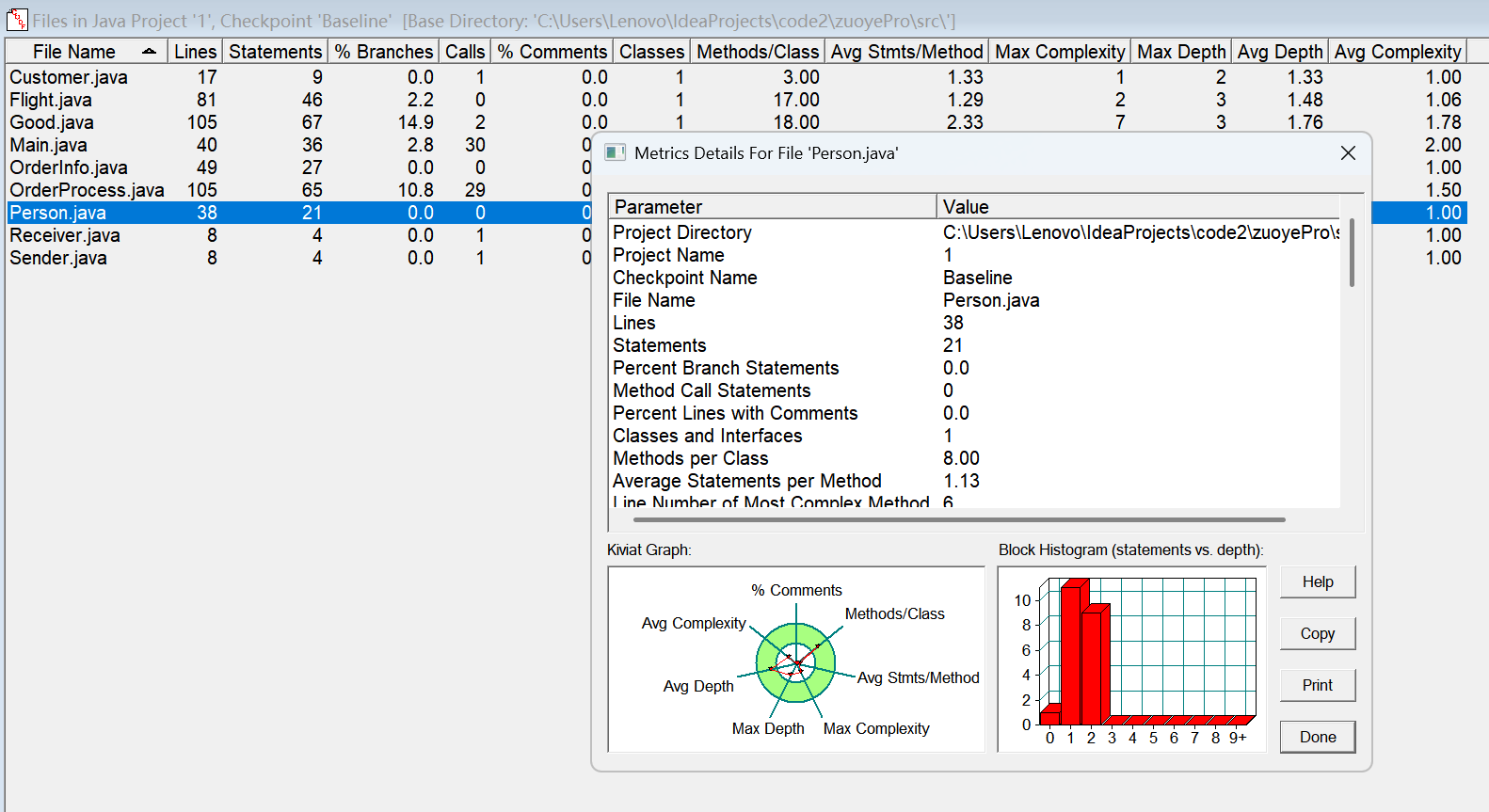Sort by Statements column header
Screen dimensions: 1489x812
pyautogui.click(x=275, y=52)
